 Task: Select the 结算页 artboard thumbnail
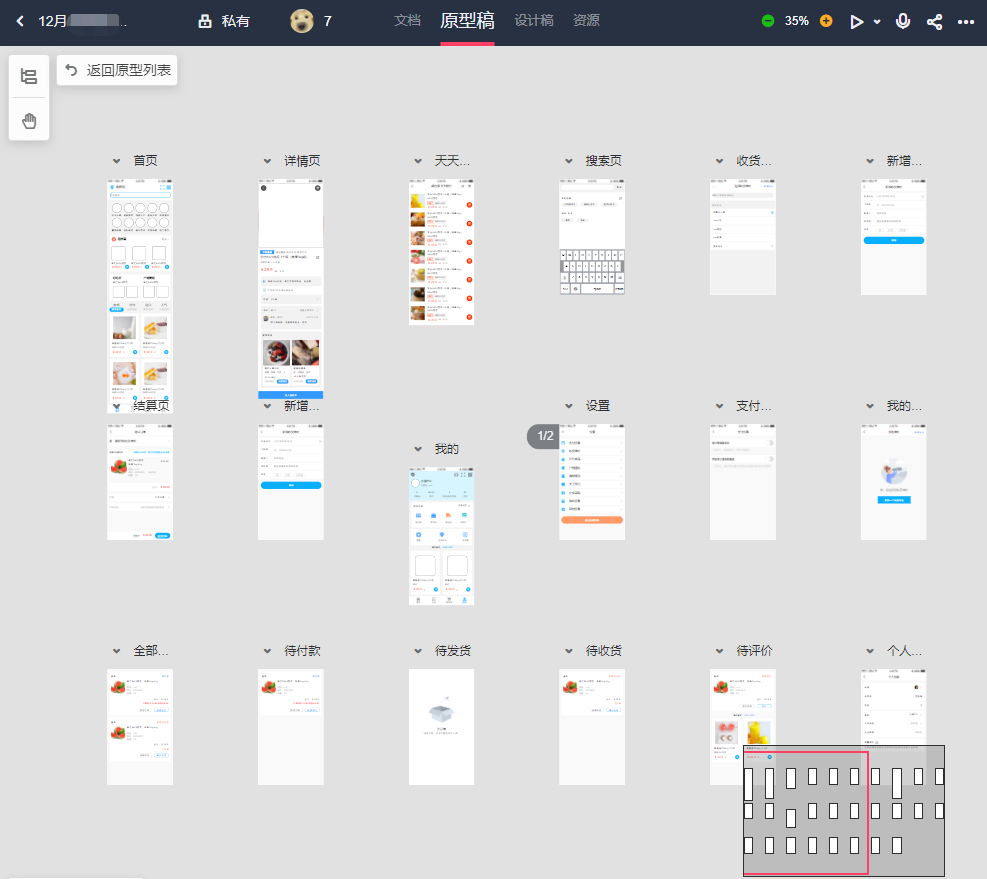click(140, 482)
